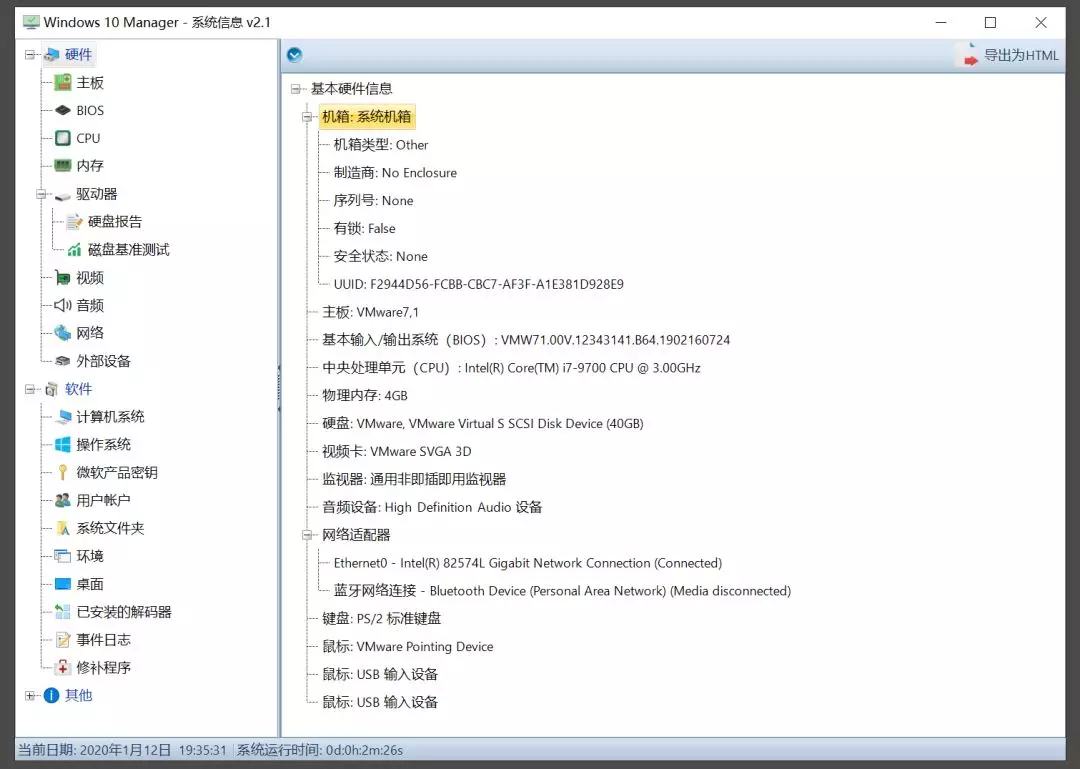Collapse the 机箱: 系统机箱 node
The width and height of the screenshot is (1080, 769).
click(307, 116)
